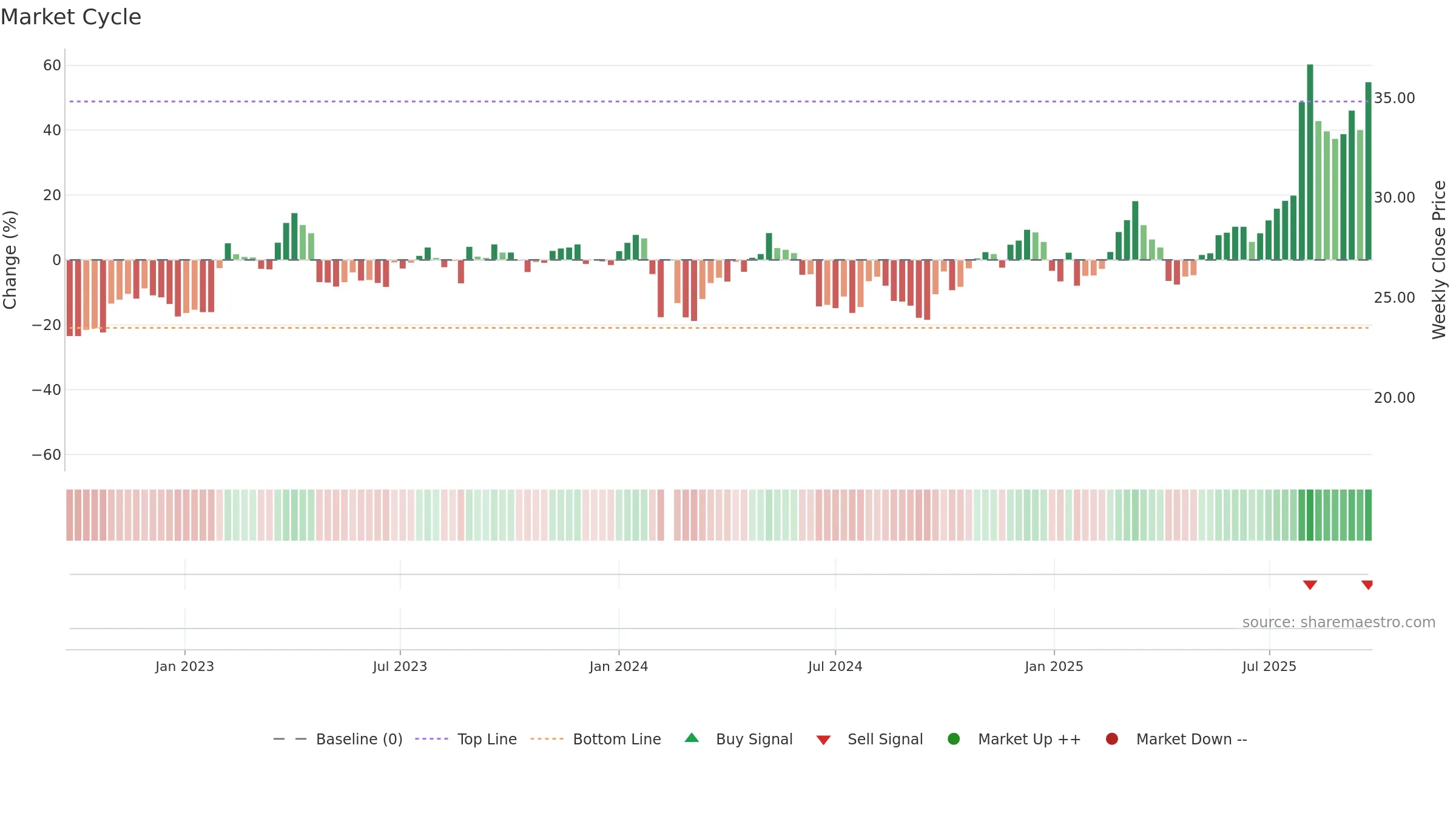Viewport: 1456px width, 819px height.
Task: Toggle the Bottom Line legend label
Action: click(x=617, y=739)
